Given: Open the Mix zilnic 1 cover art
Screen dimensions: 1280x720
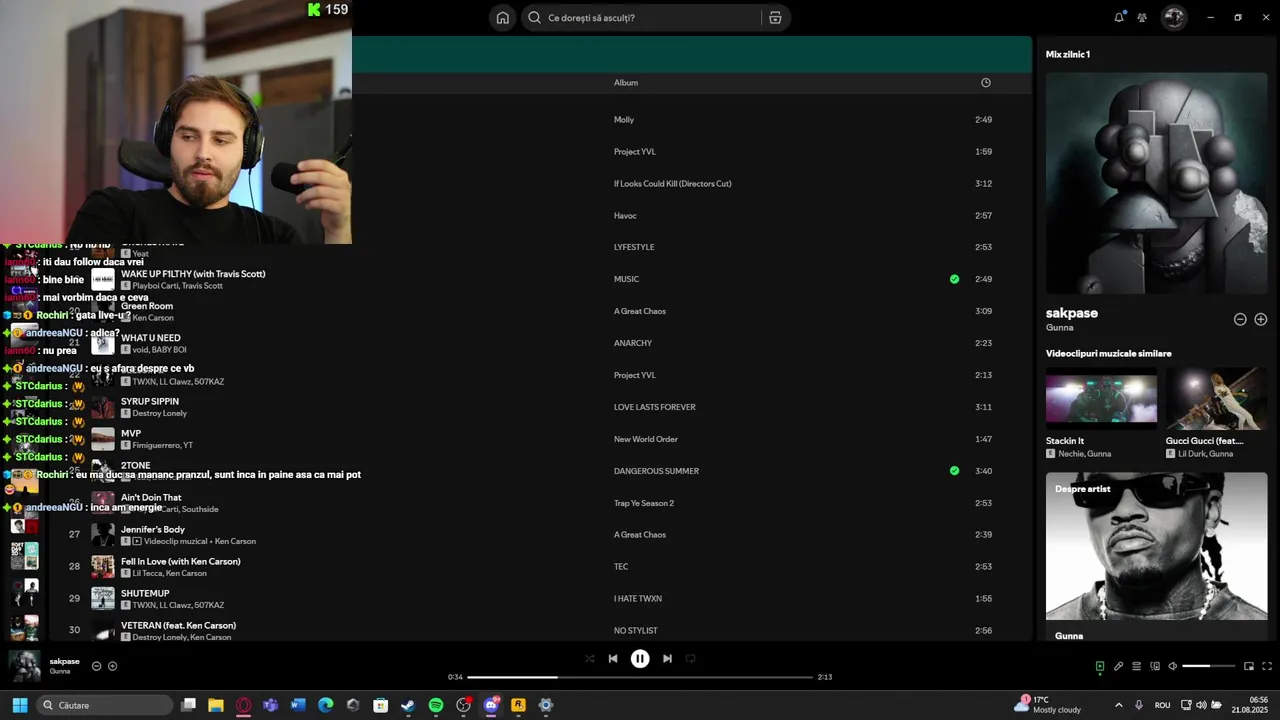Looking at the screenshot, I should (x=1157, y=183).
